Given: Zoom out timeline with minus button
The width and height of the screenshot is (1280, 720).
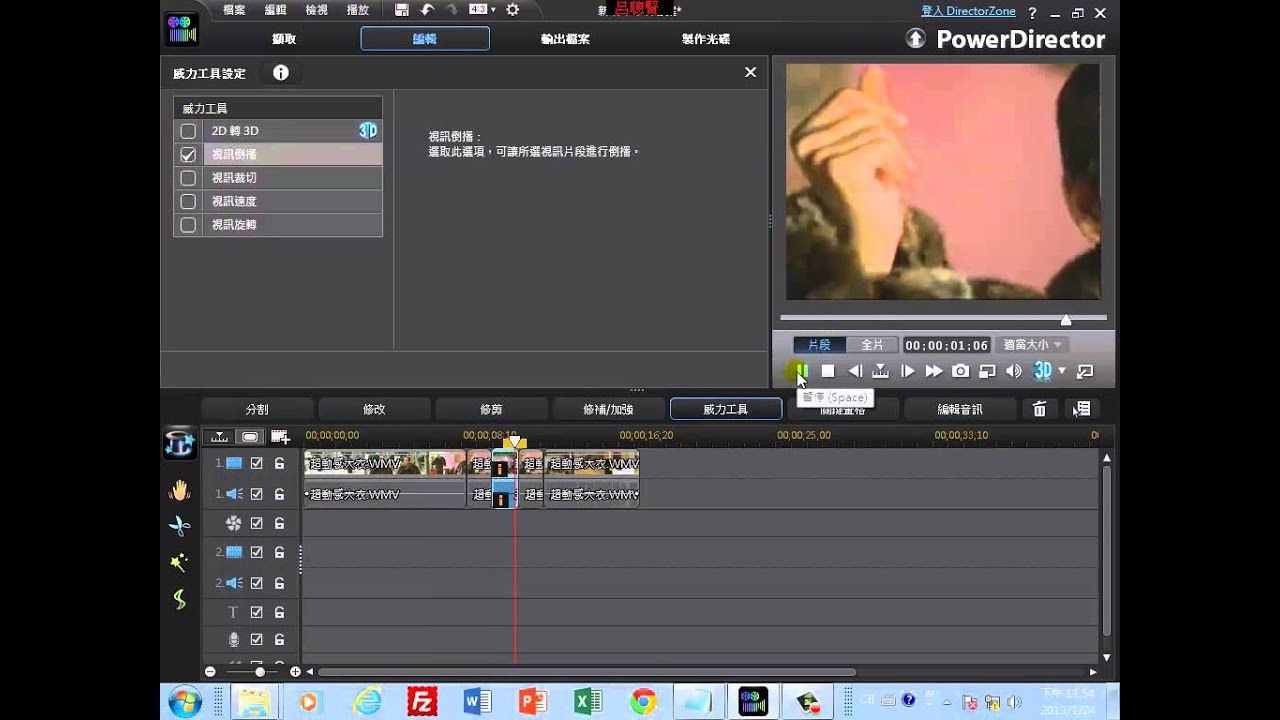Looking at the screenshot, I should pyautogui.click(x=210, y=672).
